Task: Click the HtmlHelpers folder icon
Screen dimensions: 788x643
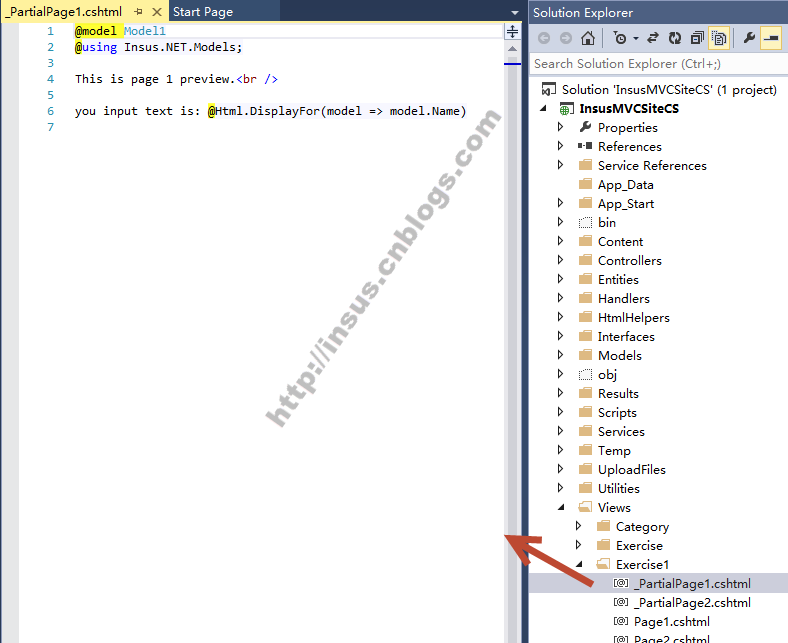Action: pos(585,317)
